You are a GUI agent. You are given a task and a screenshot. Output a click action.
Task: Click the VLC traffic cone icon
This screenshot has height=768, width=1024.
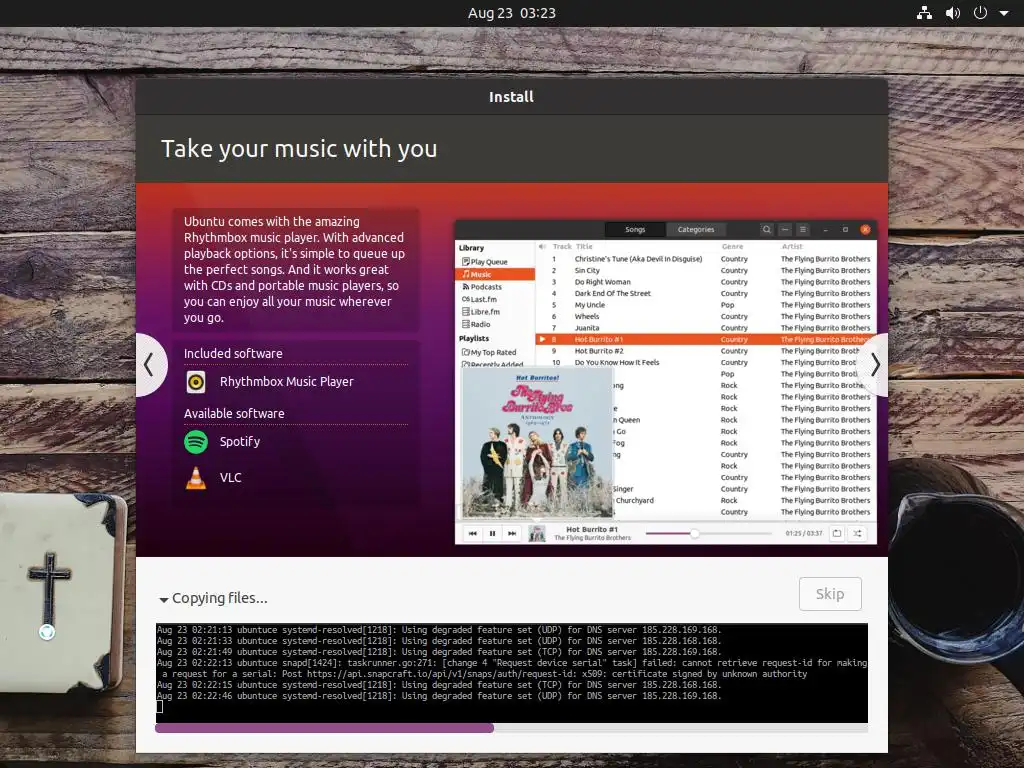(x=196, y=478)
